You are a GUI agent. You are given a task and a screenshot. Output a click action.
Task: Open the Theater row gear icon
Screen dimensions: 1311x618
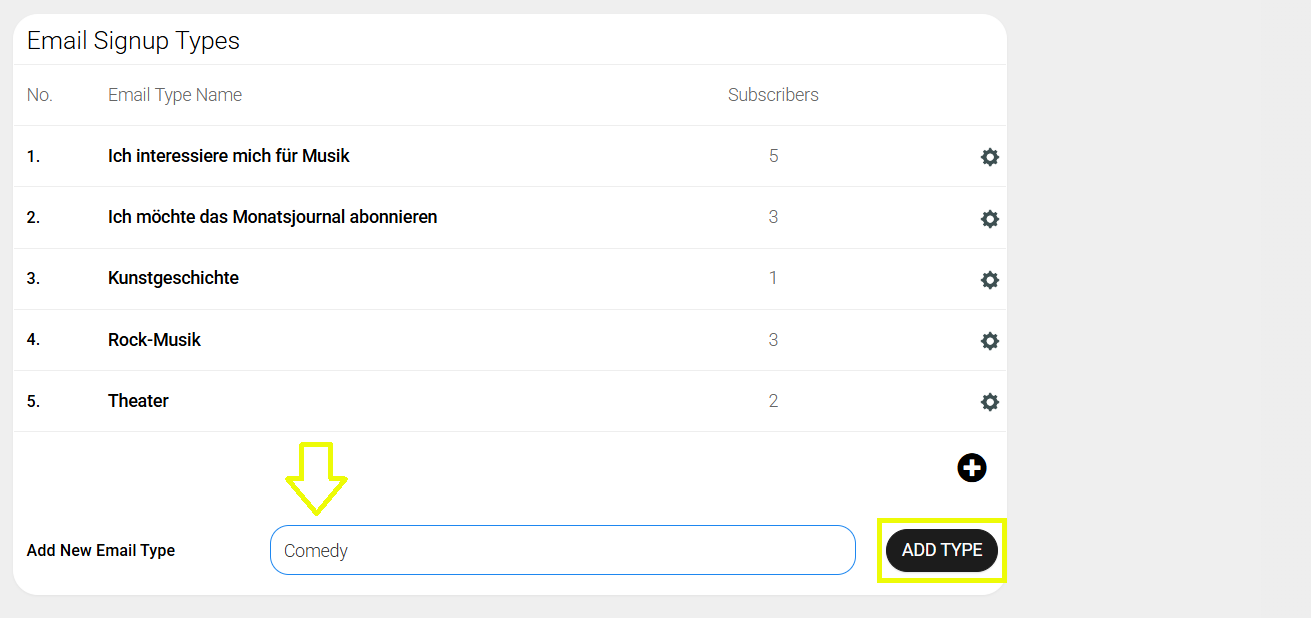[x=990, y=402]
